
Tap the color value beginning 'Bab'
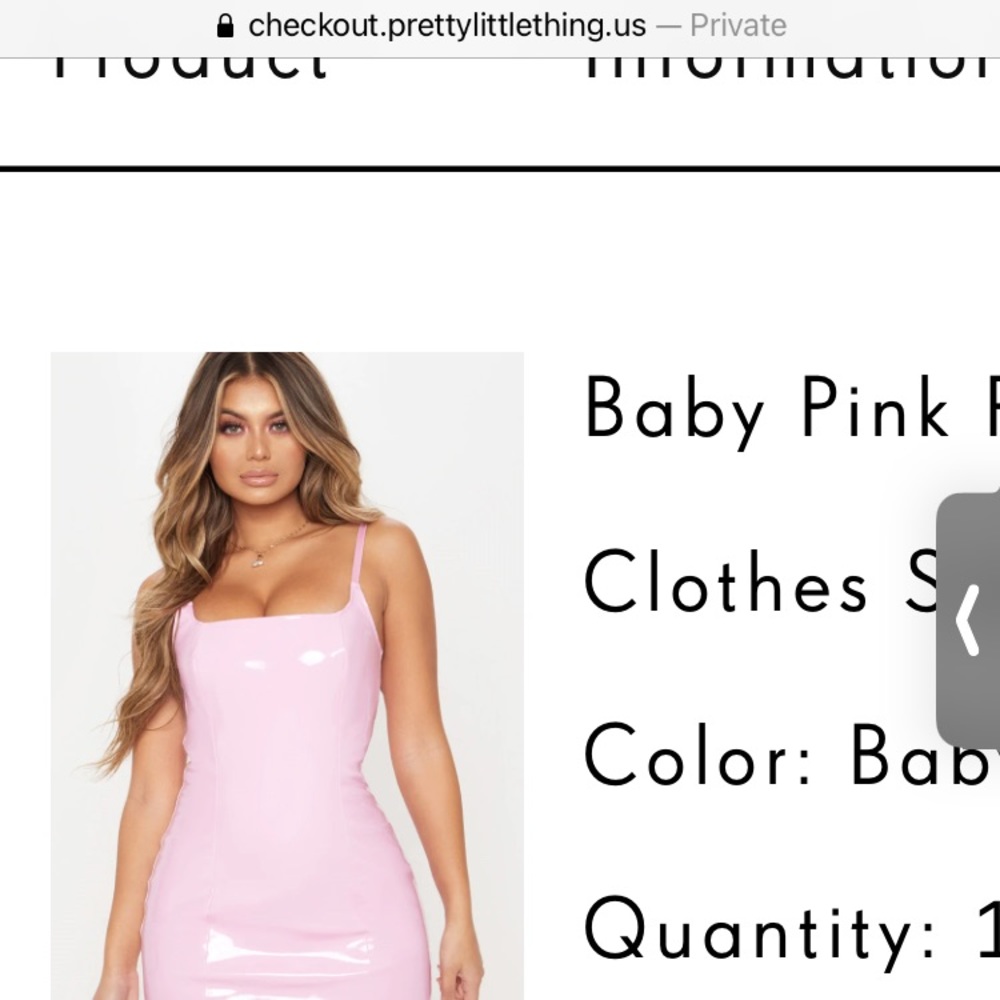925,755
